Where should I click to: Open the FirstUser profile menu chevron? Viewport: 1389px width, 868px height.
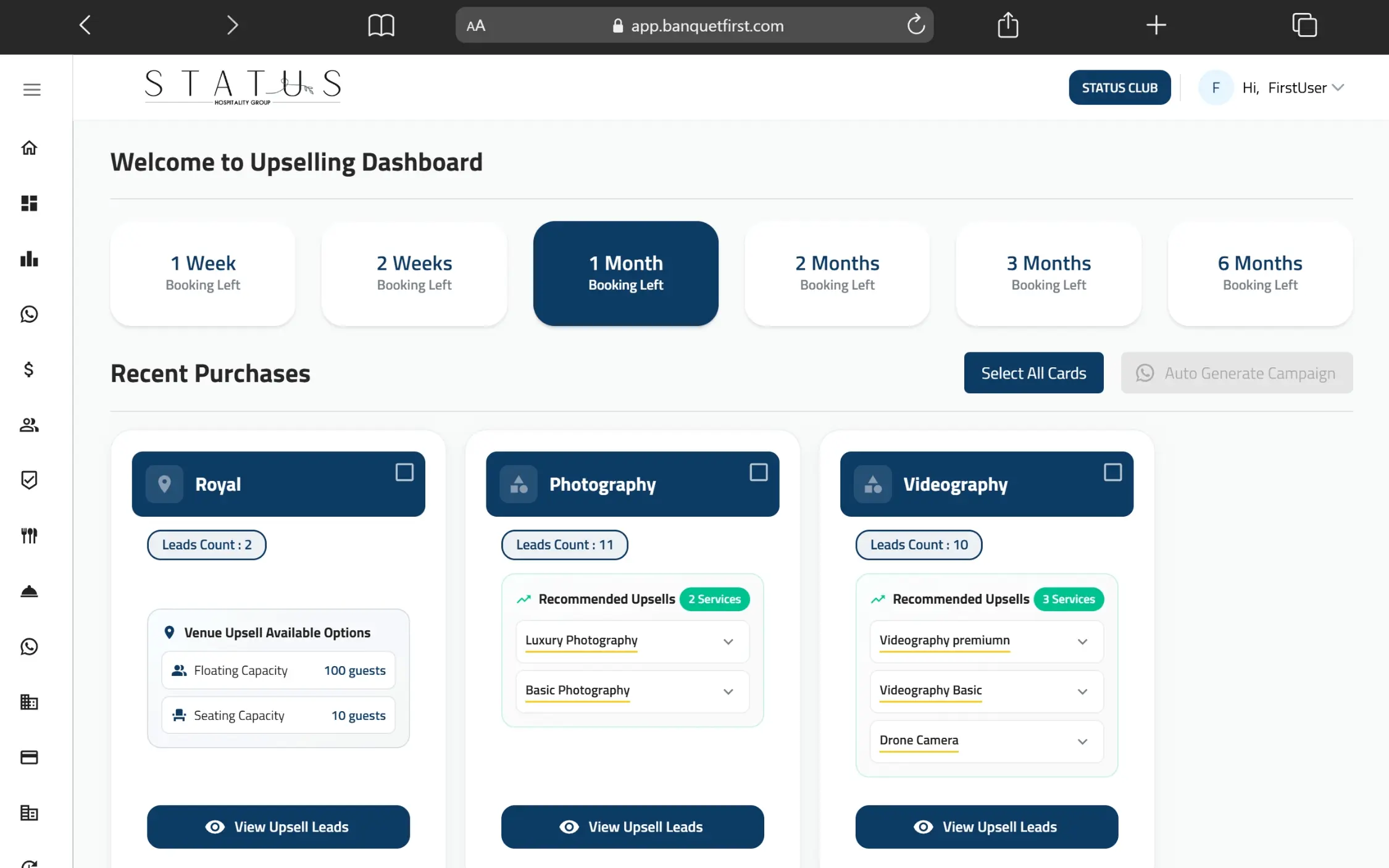[x=1338, y=87]
